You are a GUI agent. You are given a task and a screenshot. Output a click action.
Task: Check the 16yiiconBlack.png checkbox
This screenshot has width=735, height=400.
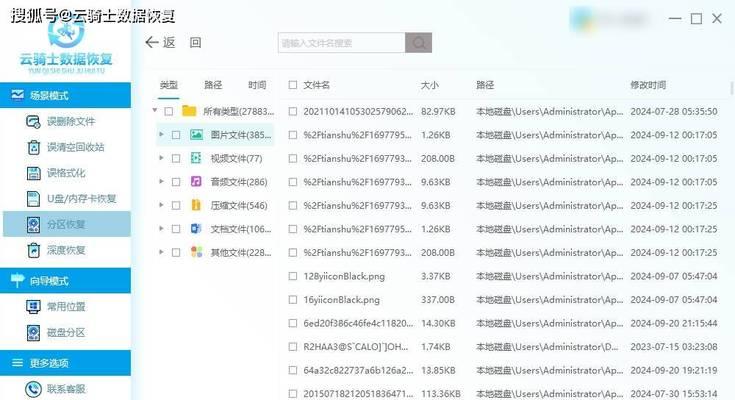coord(293,300)
